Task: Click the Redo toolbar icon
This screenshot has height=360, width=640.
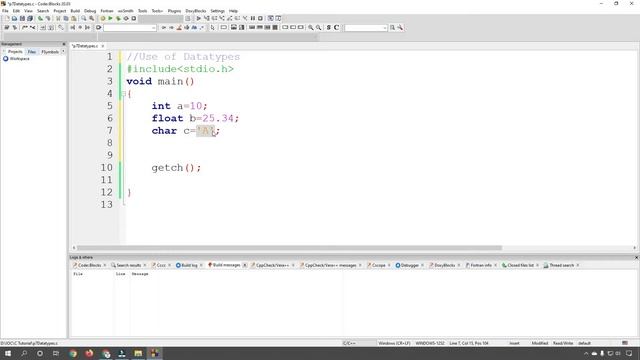Action: point(48,18)
